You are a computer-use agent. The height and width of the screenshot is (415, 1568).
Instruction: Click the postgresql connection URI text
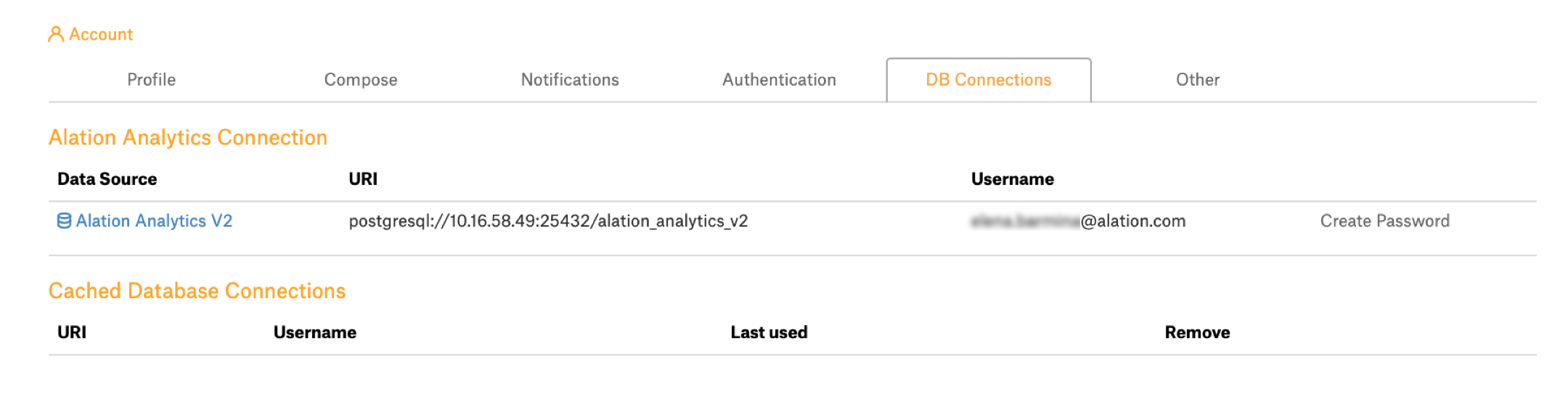(548, 221)
